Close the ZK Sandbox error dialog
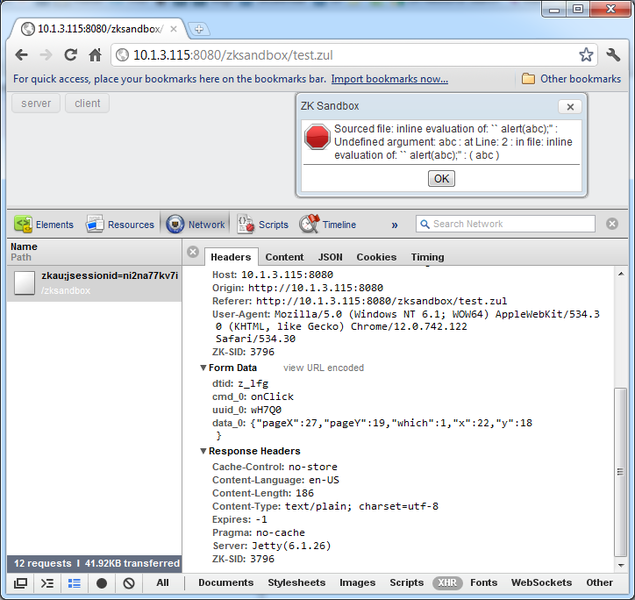Screen dimensions: 635x600 pyautogui.click(x=570, y=107)
